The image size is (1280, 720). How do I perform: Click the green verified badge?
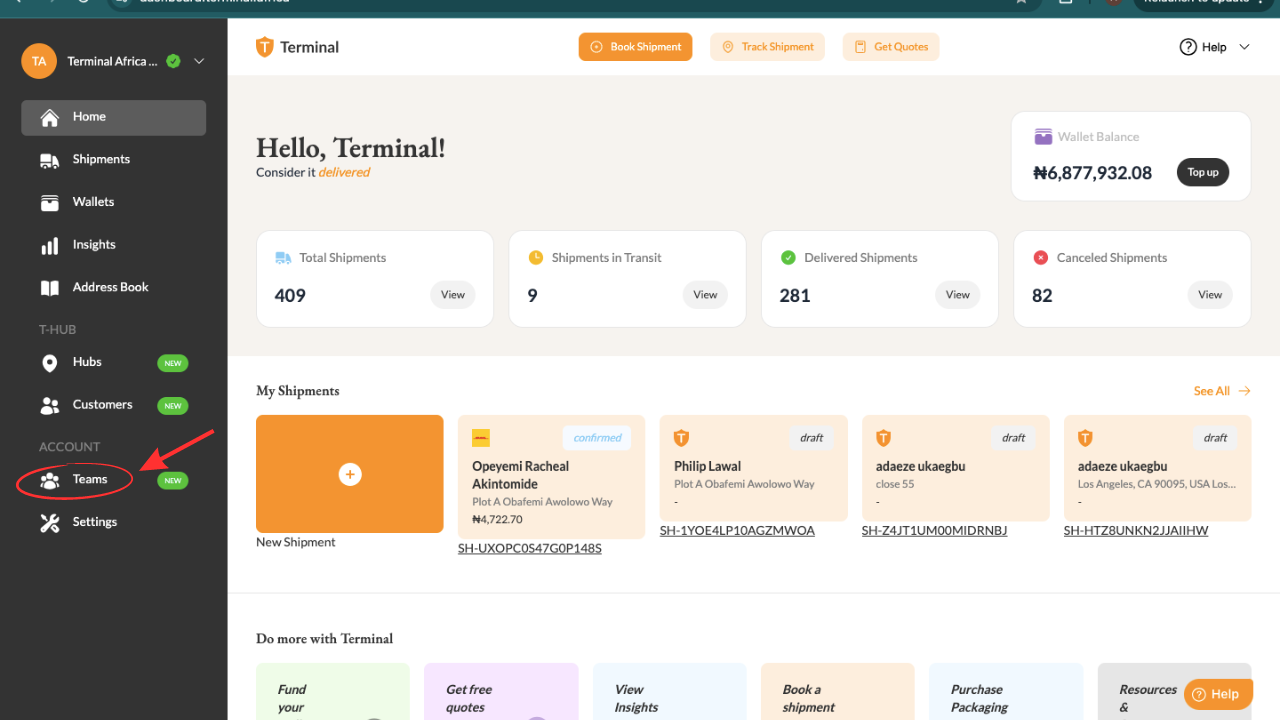(x=174, y=61)
